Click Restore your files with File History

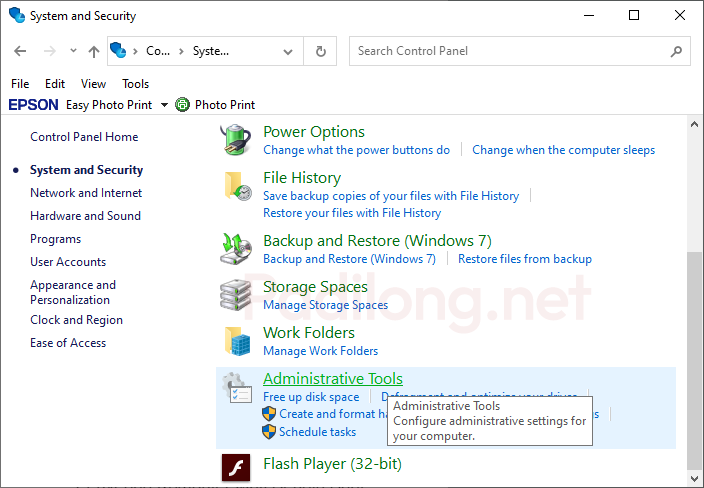(x=352, y=213)
